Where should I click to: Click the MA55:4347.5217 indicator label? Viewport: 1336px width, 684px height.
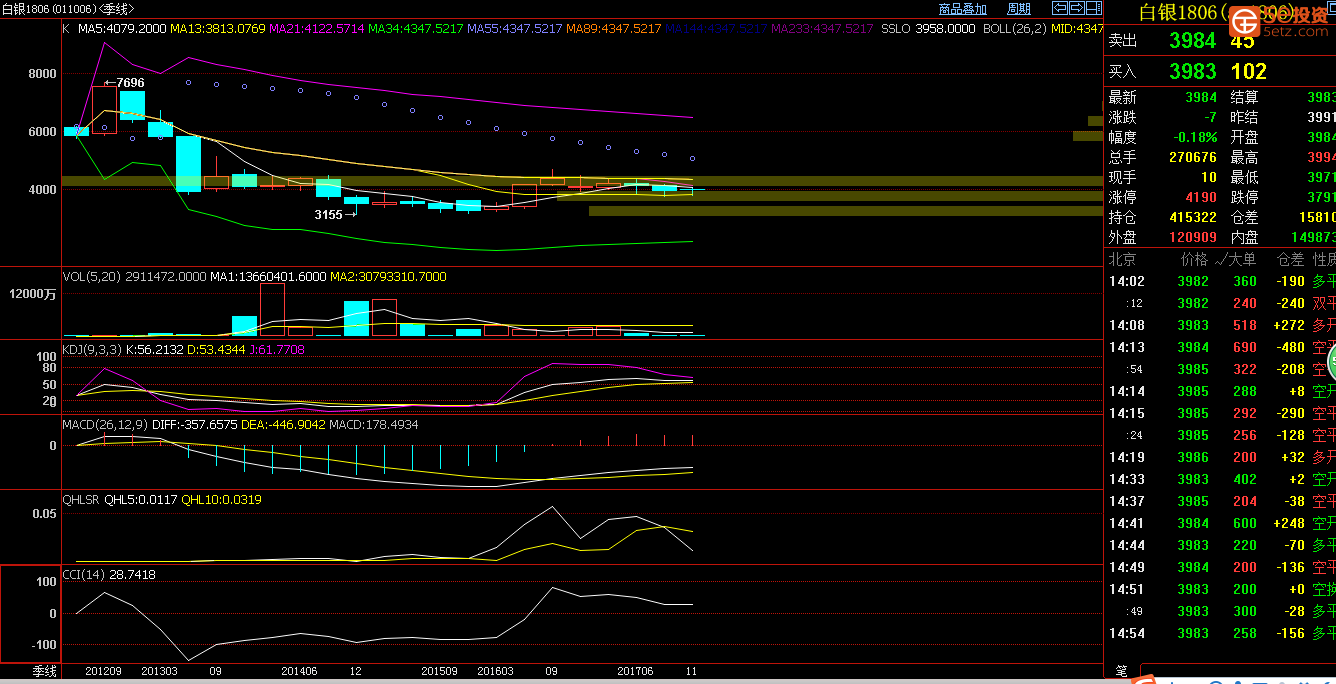(515, 29)
